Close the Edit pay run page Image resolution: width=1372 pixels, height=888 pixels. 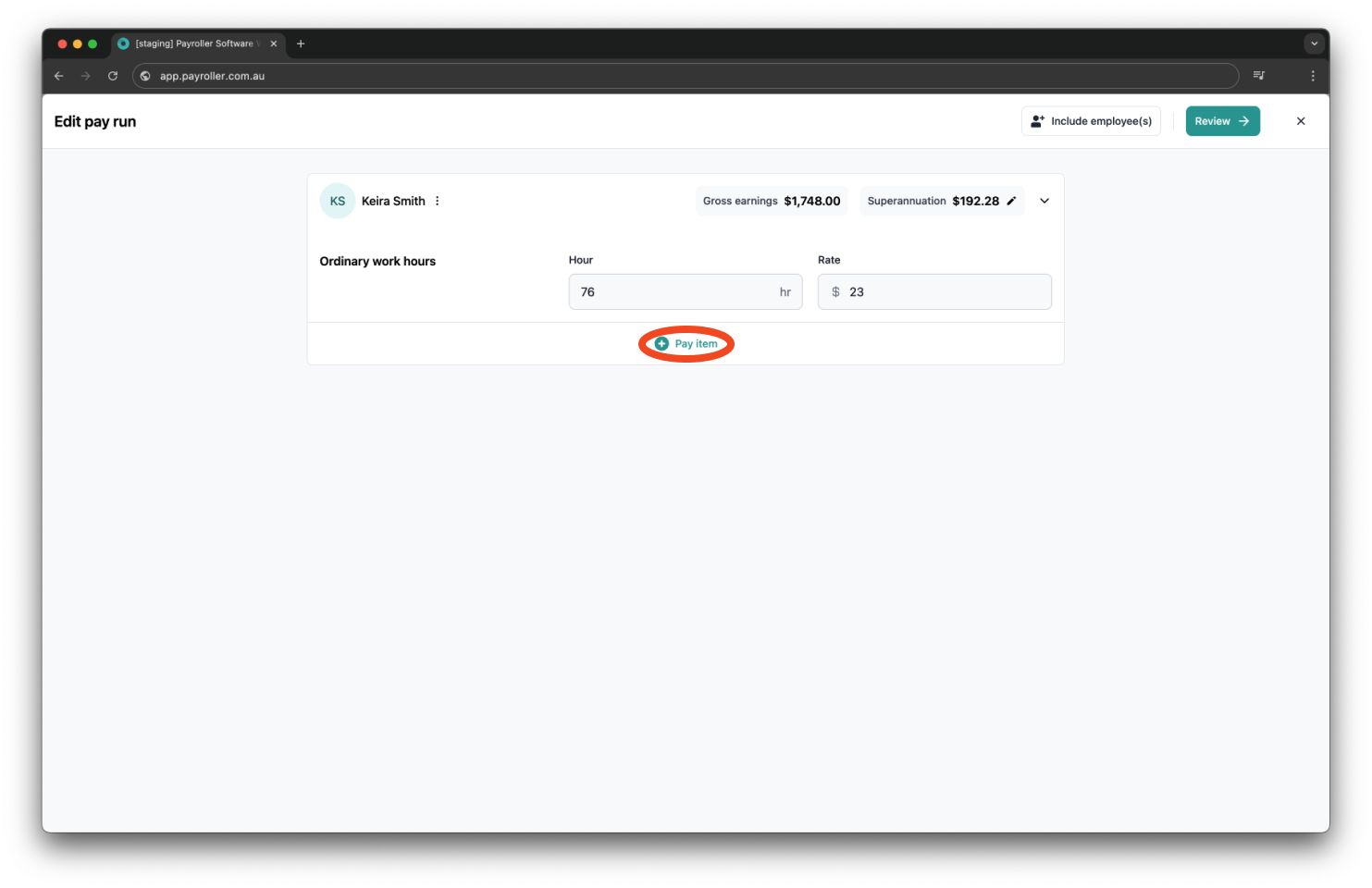click(x=1301, y=121)
